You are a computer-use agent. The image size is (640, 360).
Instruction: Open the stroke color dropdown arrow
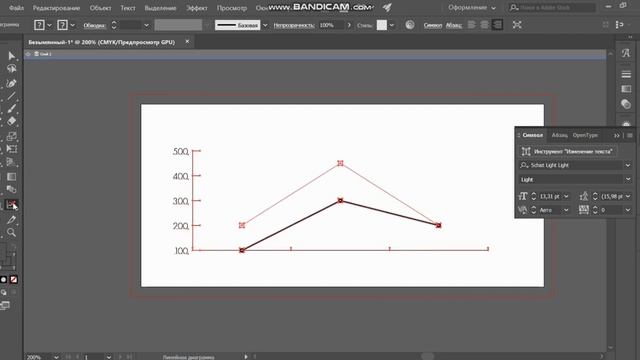pyautogui.click(x=72, y=25)
